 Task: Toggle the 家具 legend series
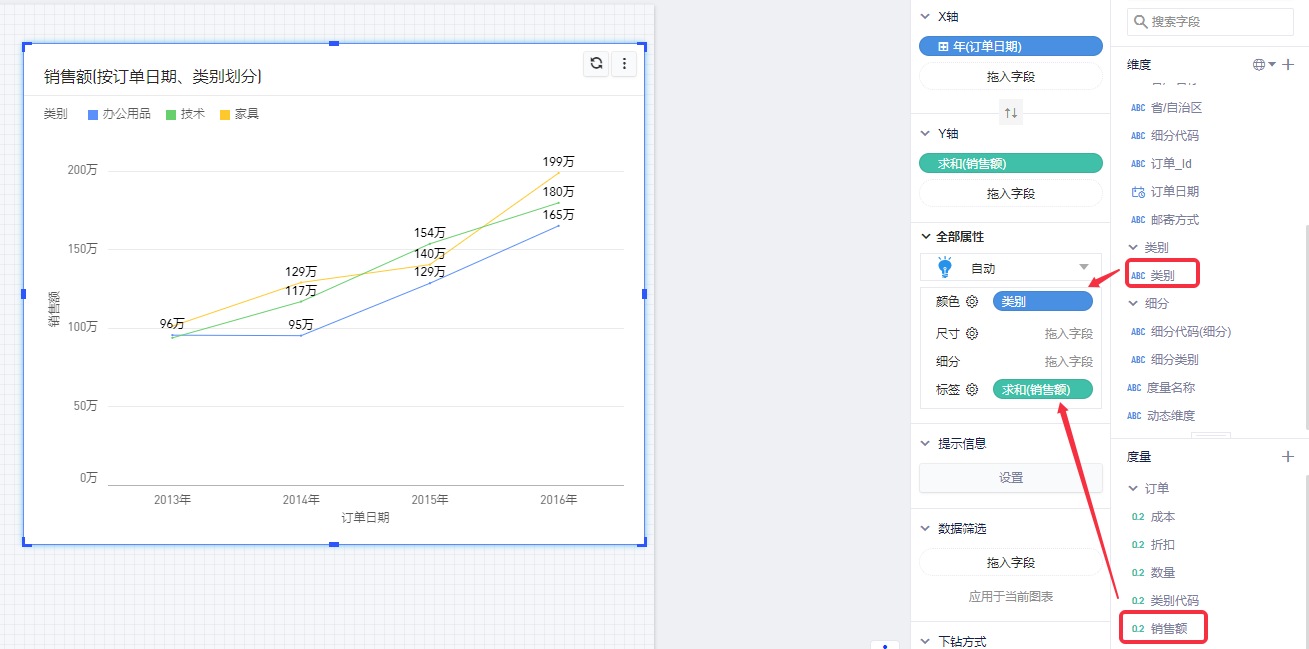point(239,114)
